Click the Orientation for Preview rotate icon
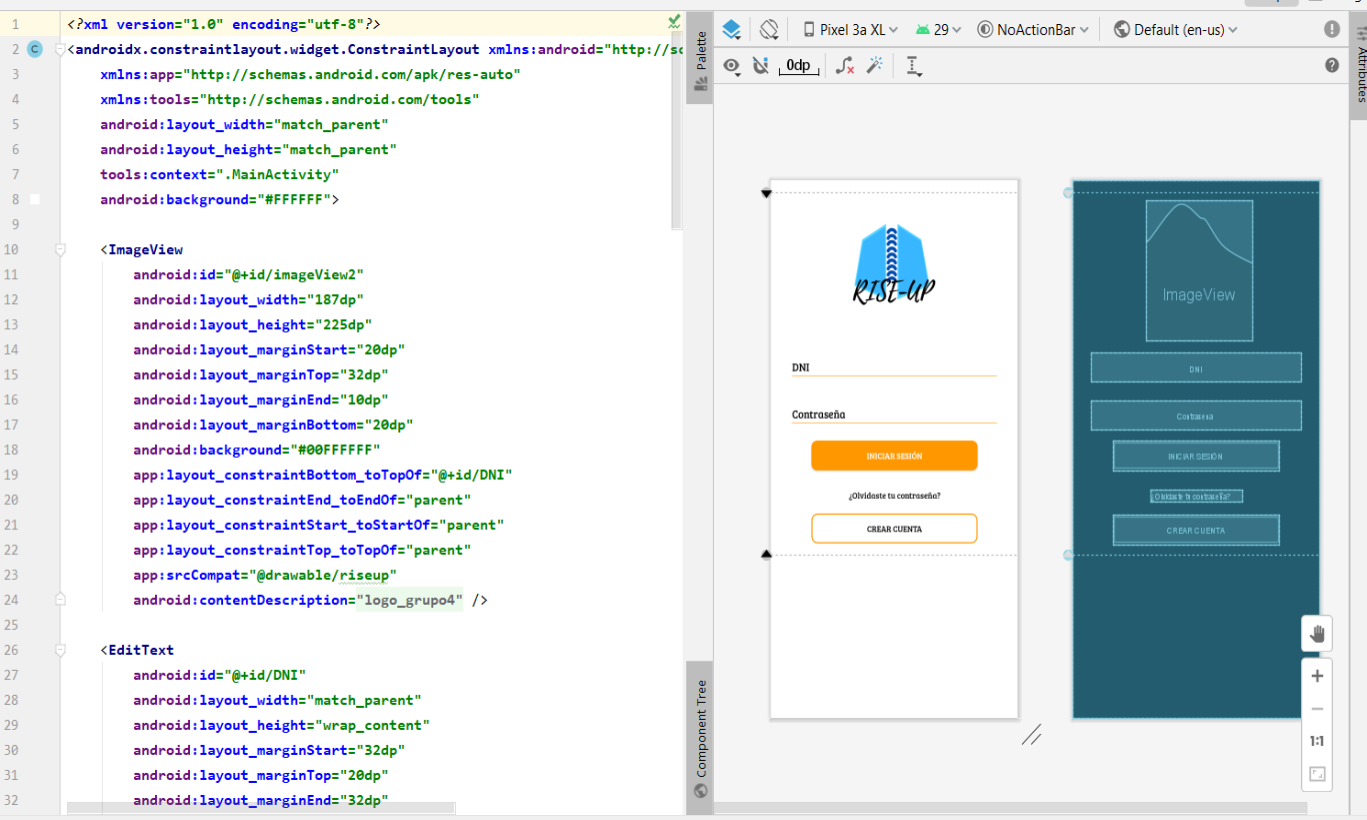This screenshot has width=1367, height=820. tap(768, 30)
